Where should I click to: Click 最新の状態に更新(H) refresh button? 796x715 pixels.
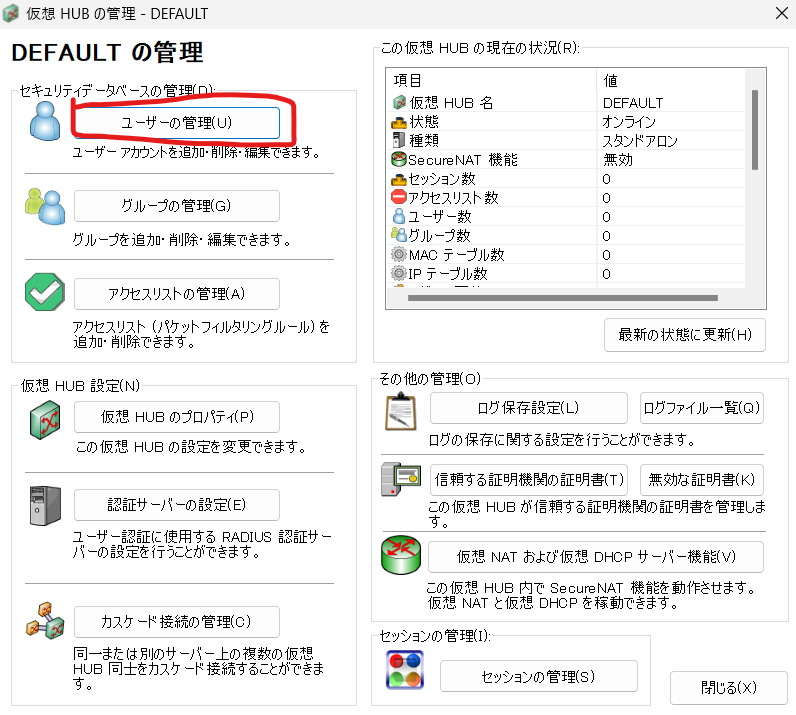click(x=685, y=335)
